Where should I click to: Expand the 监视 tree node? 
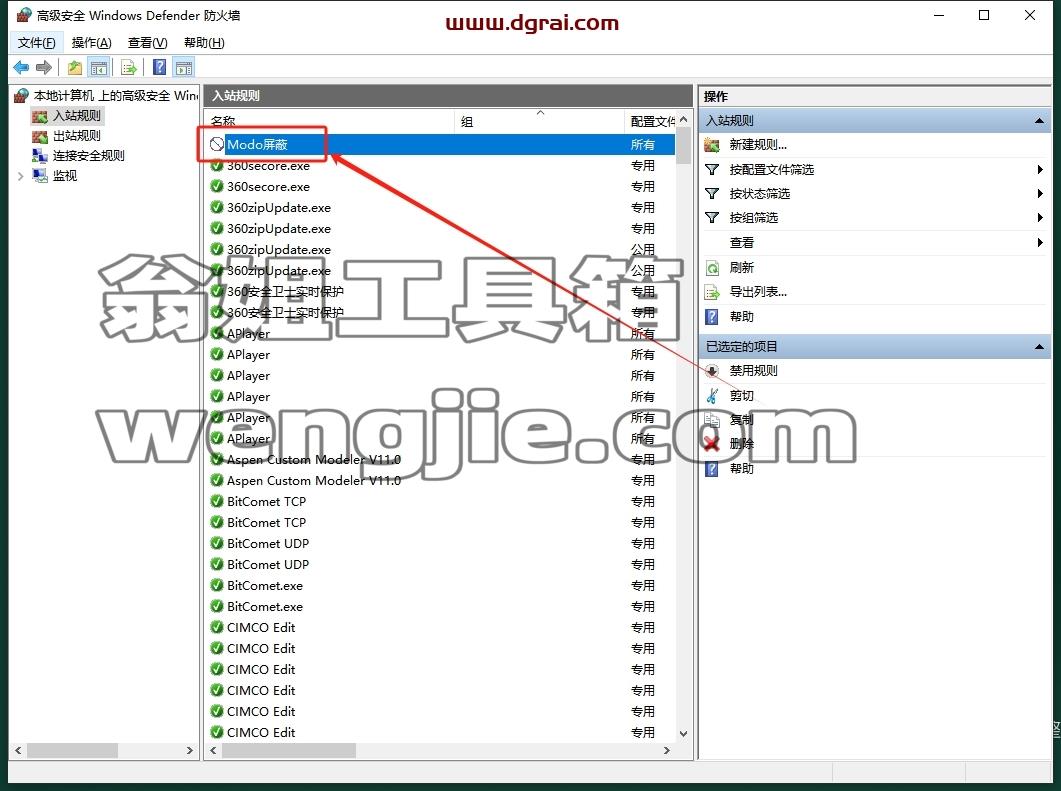tap(20, 176)
